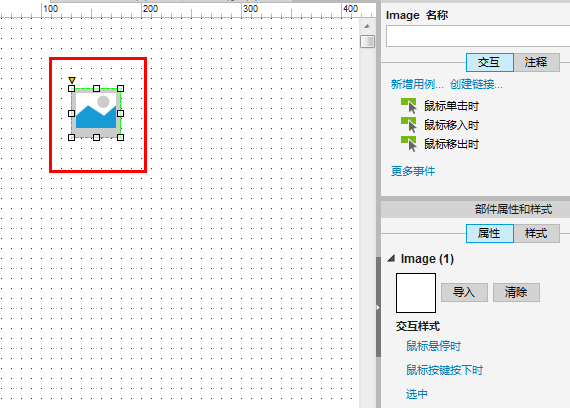Open the 属性 tab
The width and height of the screenshot is (570, 408).
tap(490, 233)
